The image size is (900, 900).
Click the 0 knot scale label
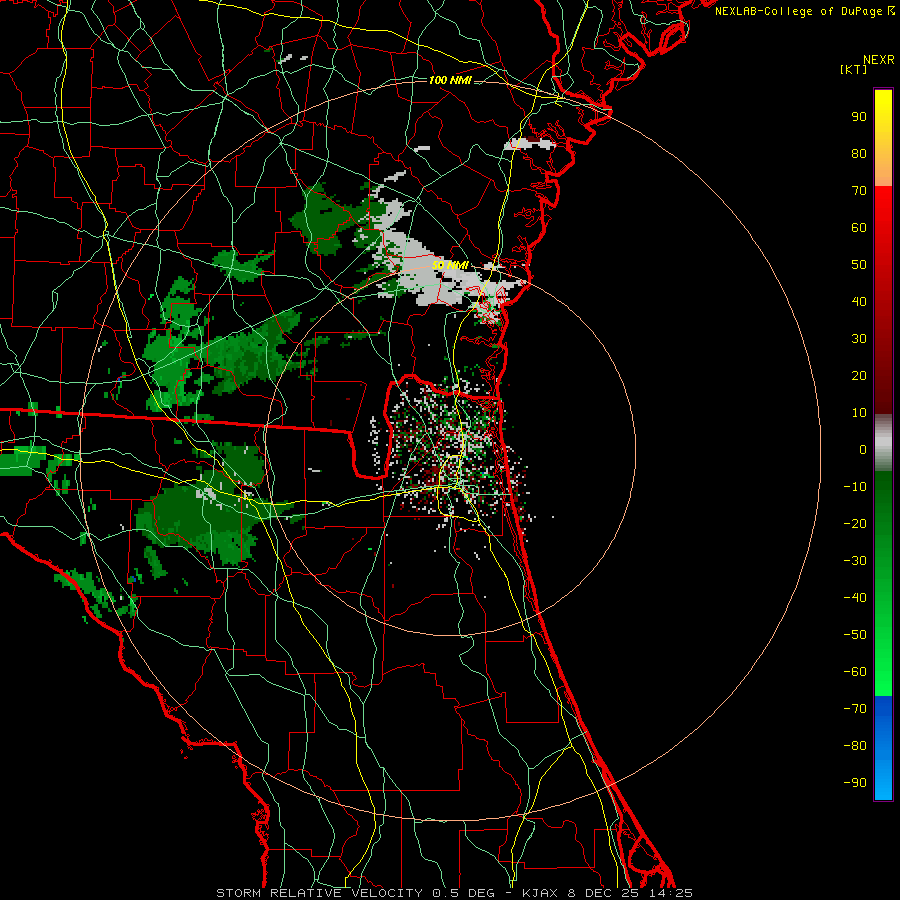point(863,450)
